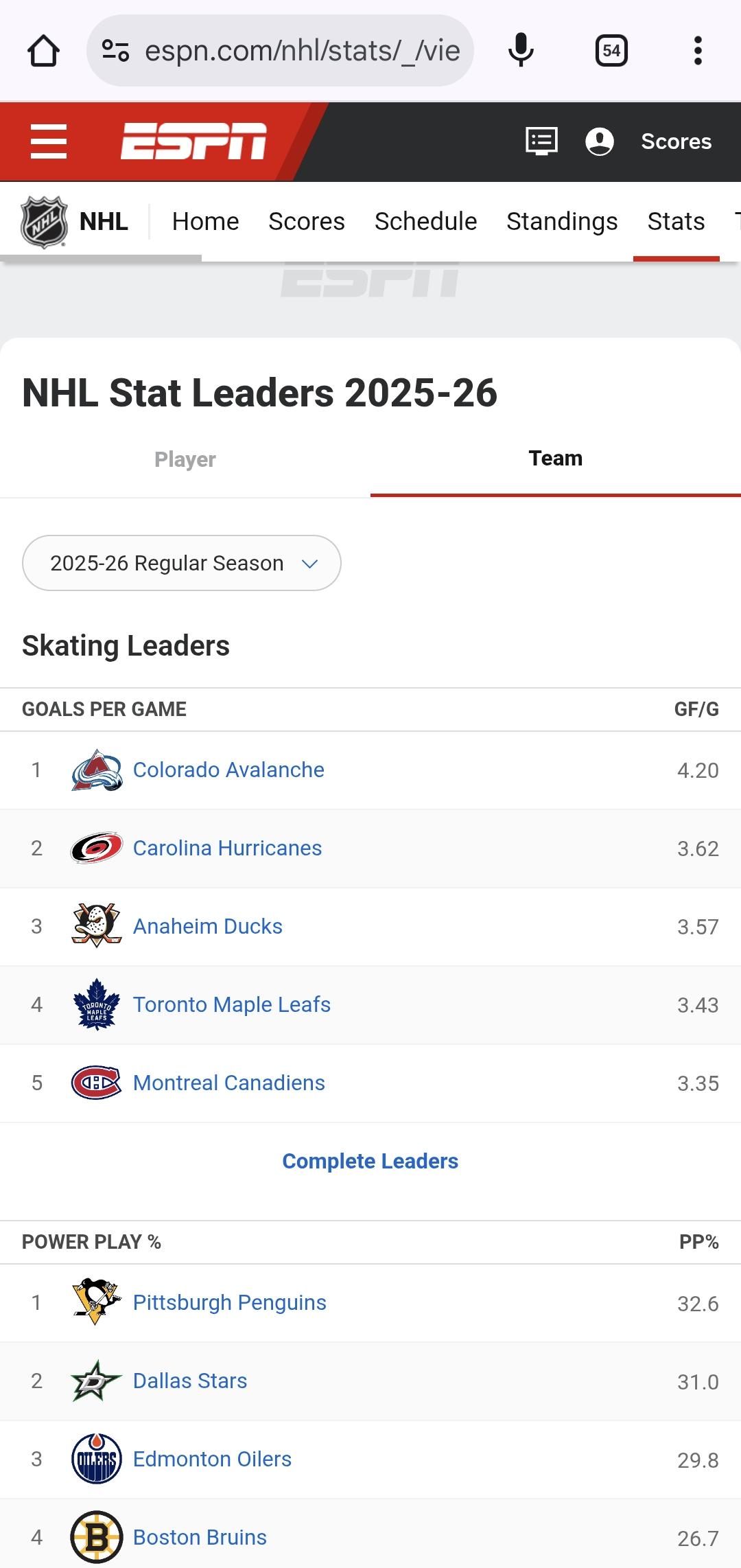Go to the Standings nav item
Screen dimensions: 741x1568
coord(562,222)
